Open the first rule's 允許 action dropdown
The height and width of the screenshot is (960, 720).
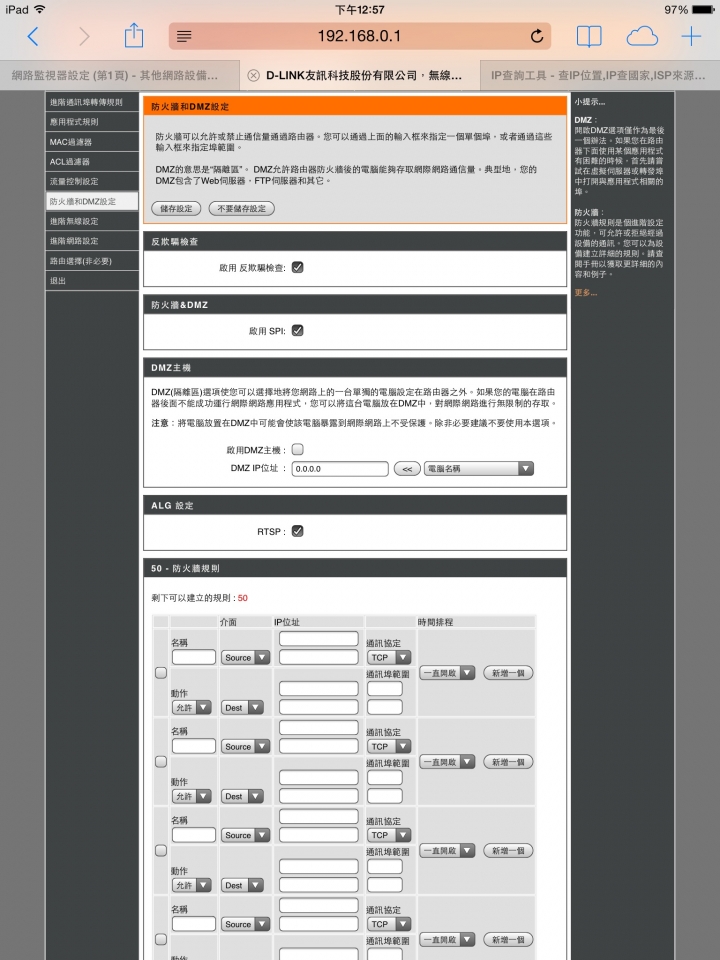pyautogui.click(x=192, y=708)
